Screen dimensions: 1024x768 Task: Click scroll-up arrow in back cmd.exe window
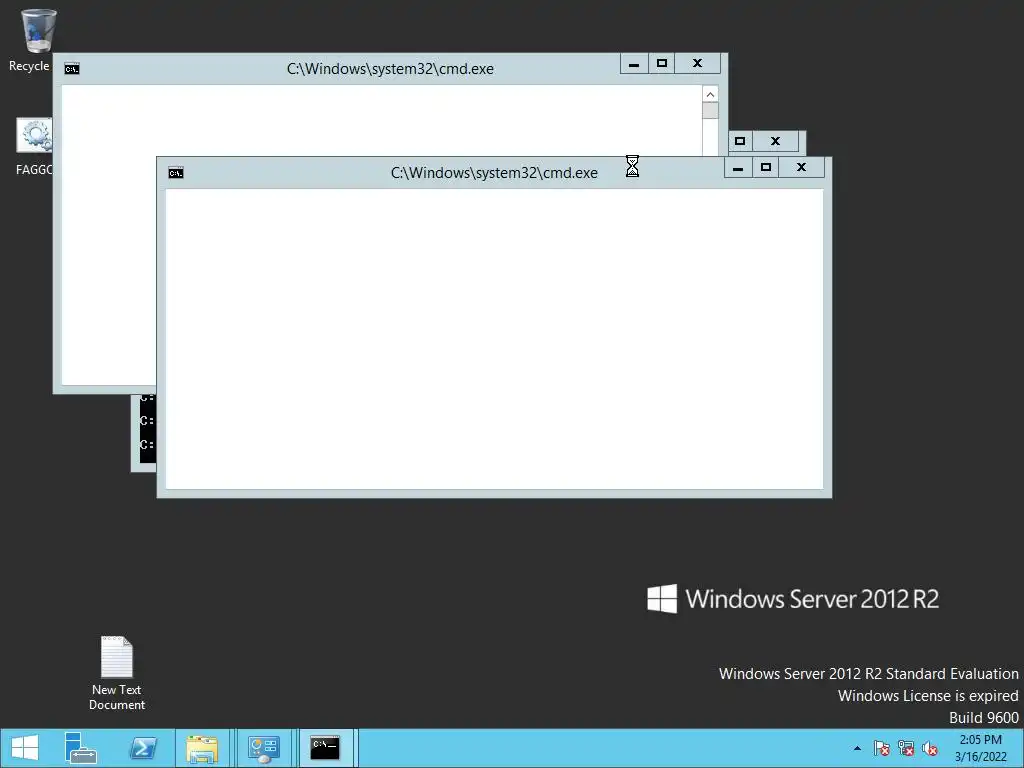(x=711, y=95)
